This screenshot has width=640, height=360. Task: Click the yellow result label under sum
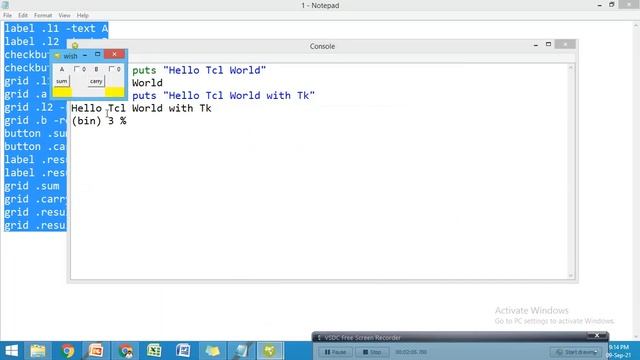[x=62, y=92]
